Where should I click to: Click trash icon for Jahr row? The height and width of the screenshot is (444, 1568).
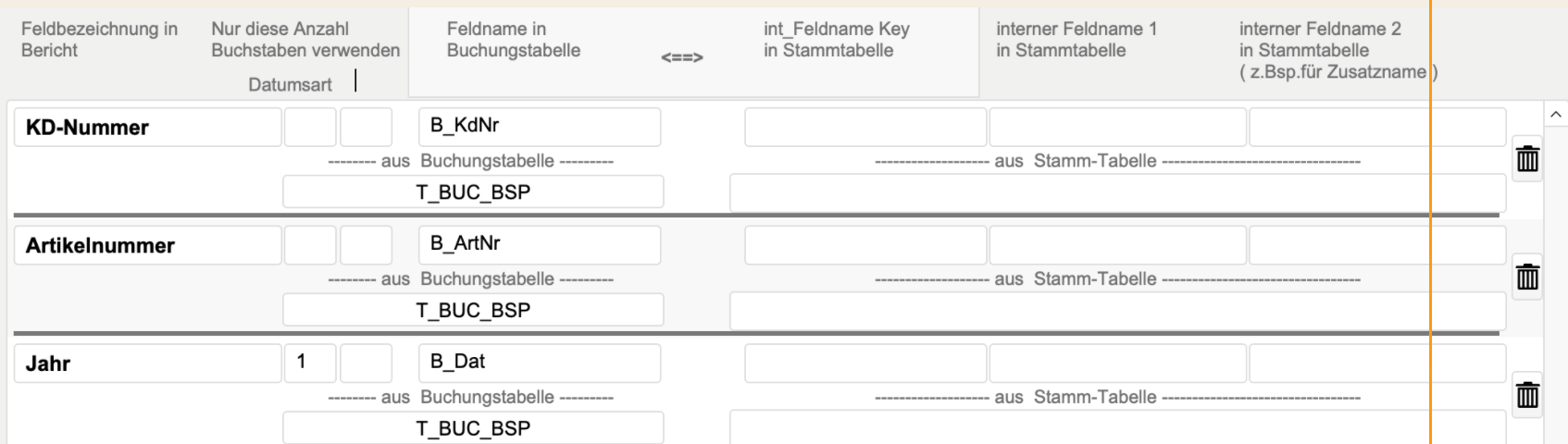[1527, 396]
